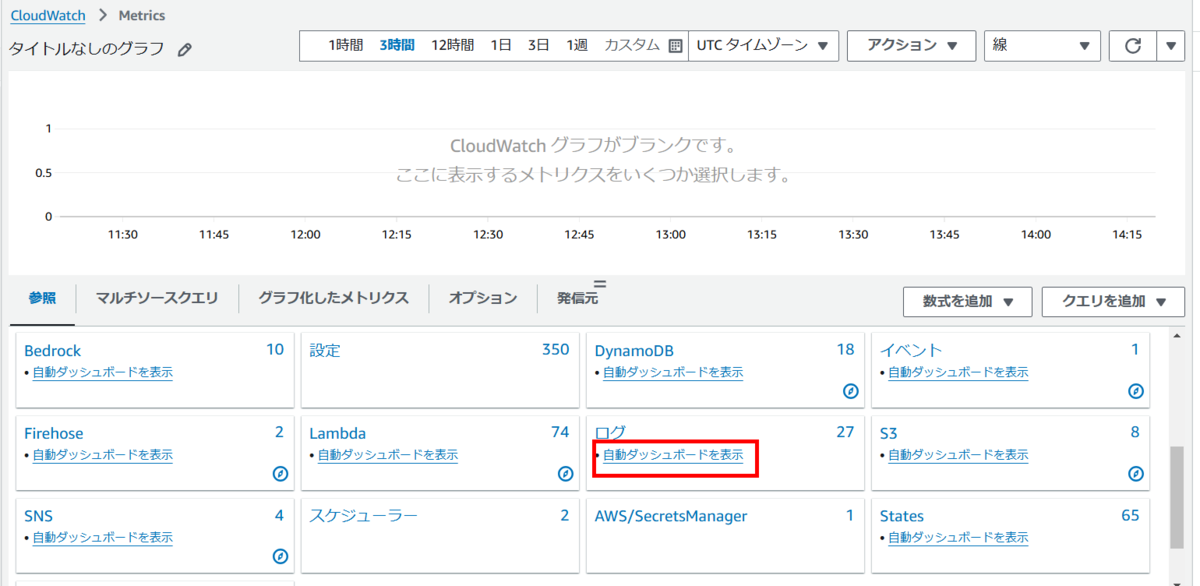Screen dimensions: 1200x586
Task: Show automatic dashboard for SNS
Action: pos(102,538)
